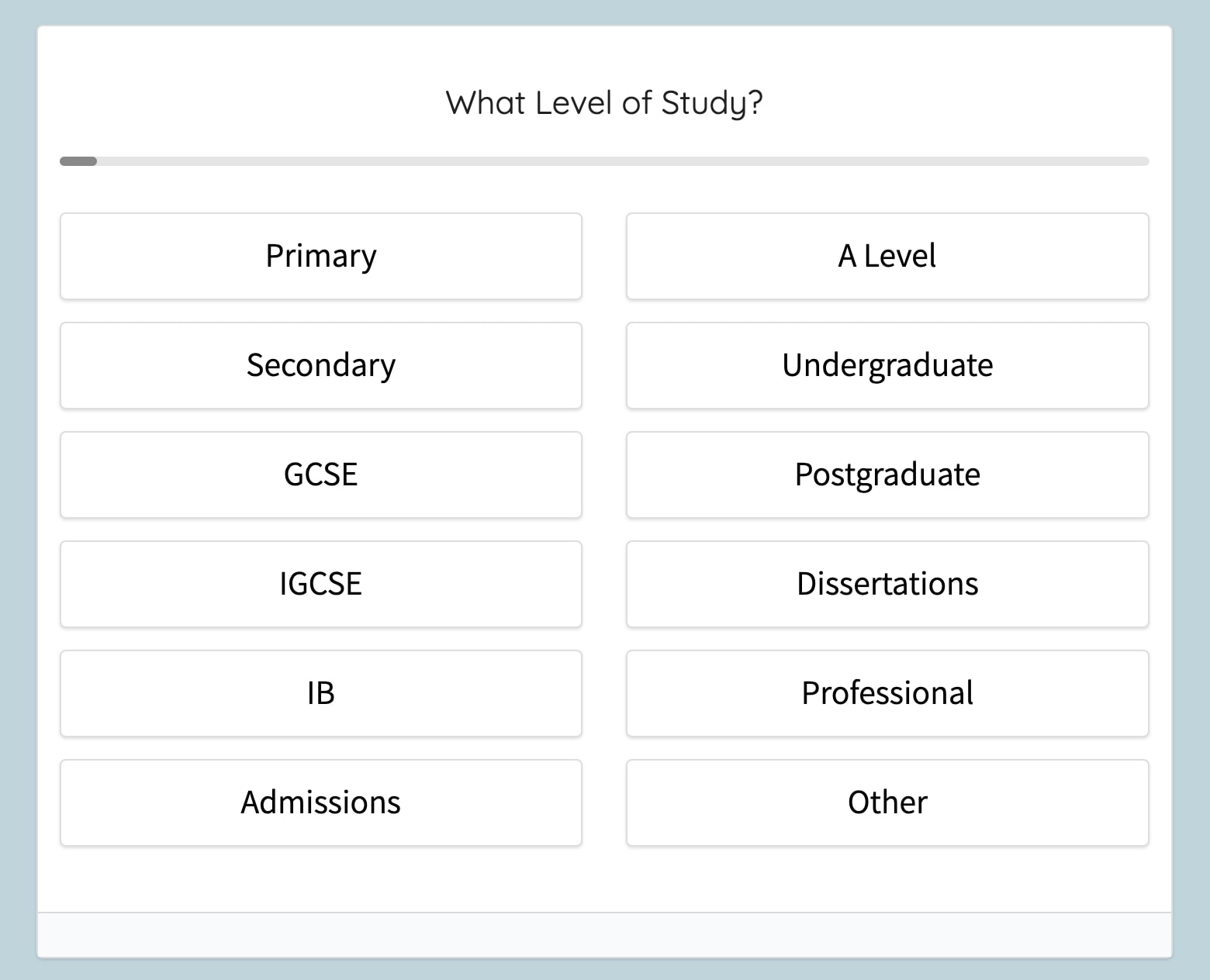Choose the IGCSE option
The image size is (1210, 980).
point(320,584)
